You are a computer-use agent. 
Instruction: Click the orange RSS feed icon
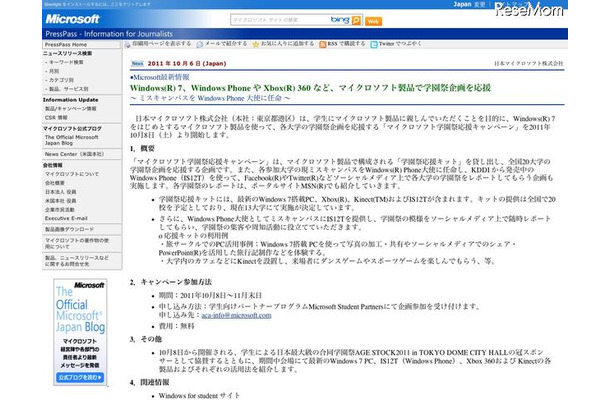tap(323, 44)
